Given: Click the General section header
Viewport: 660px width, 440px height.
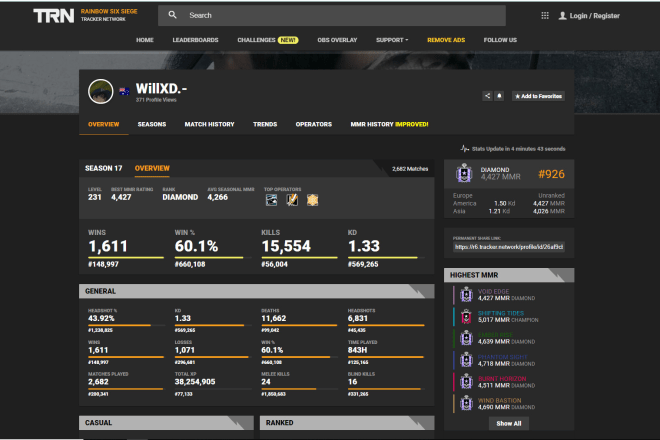Looking at the screenshot, I should [256, 291].
